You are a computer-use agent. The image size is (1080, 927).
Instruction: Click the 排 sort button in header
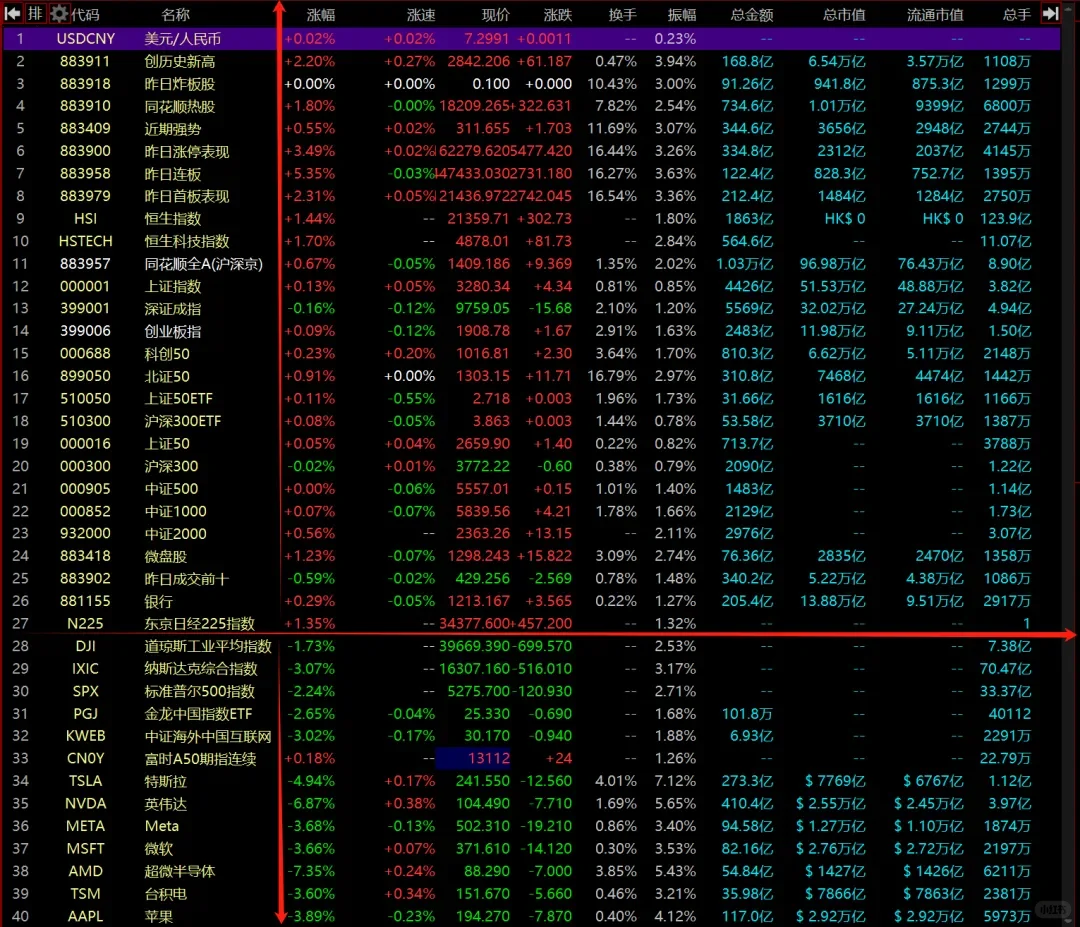(35, 13)
